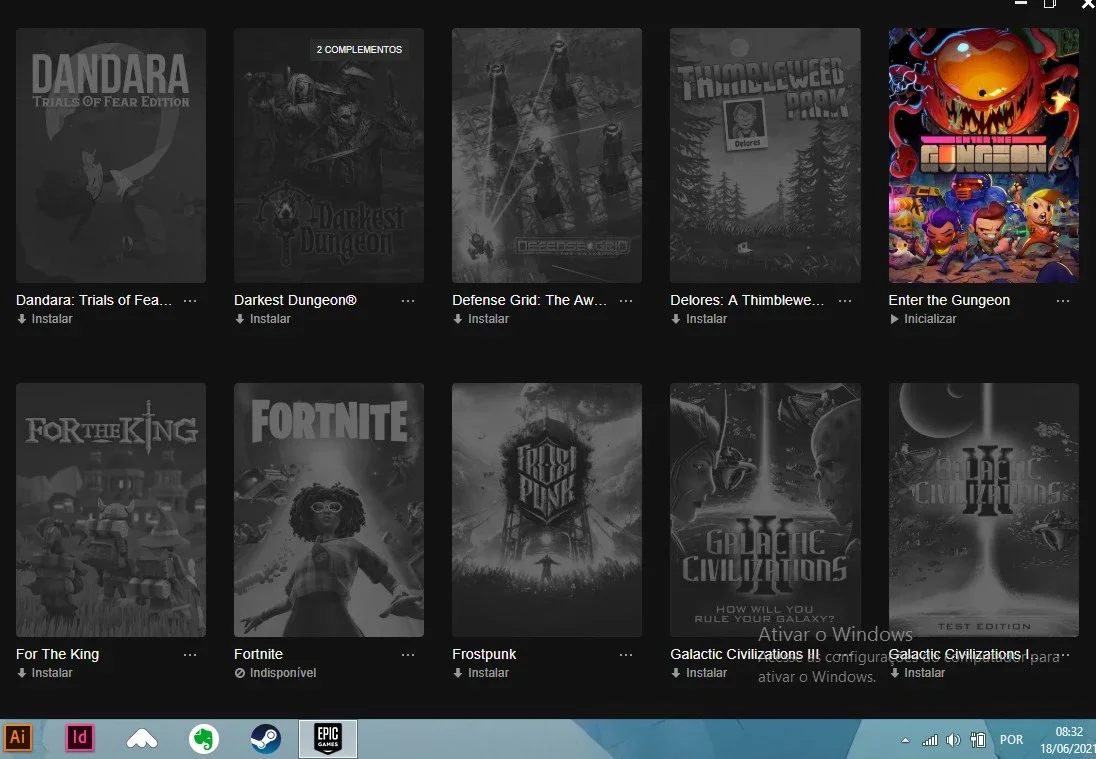Viewport: 1096px width, 759px height.
Task: Click the battery power tray icon
Action: coord(978,740)
